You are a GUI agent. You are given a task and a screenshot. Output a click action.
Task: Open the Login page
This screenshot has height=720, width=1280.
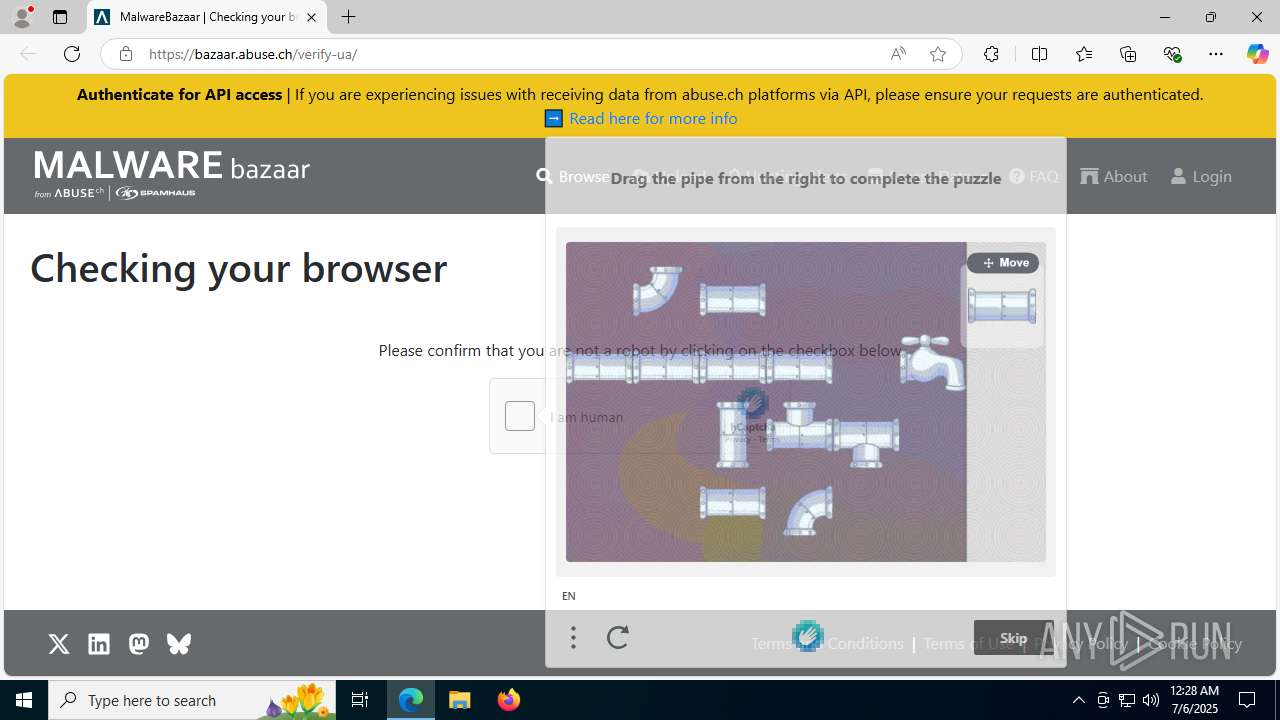[1201, 176]
